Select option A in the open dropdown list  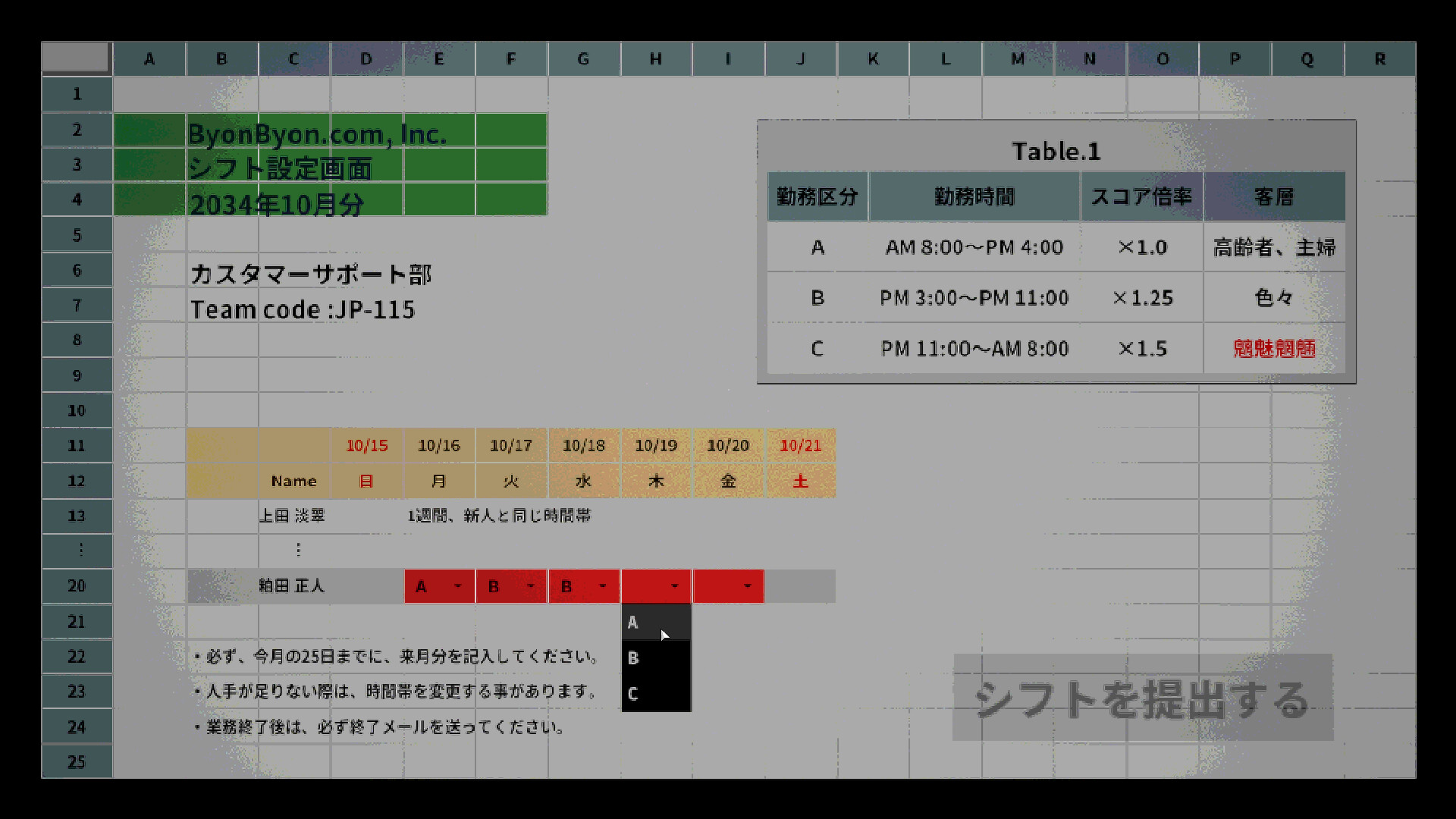tap(655, 623)
